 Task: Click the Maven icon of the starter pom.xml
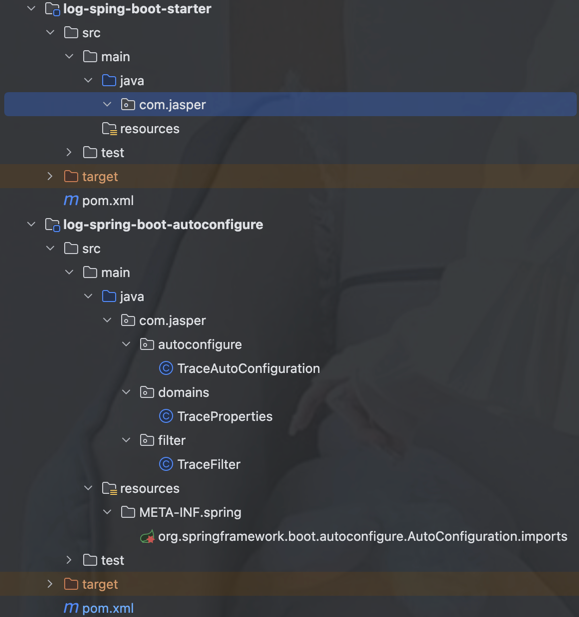[x=71, y=201]
